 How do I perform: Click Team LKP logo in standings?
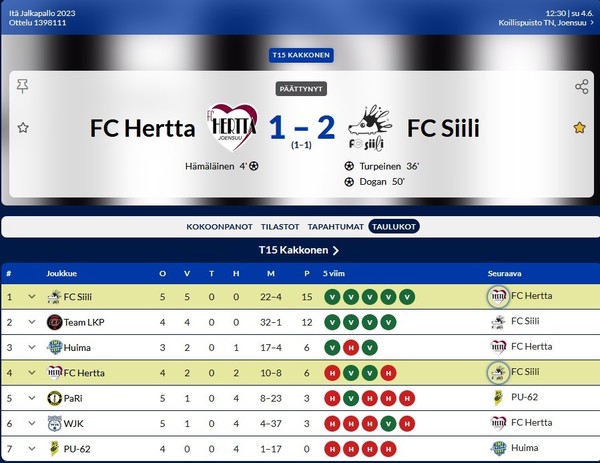click(54, 322)
